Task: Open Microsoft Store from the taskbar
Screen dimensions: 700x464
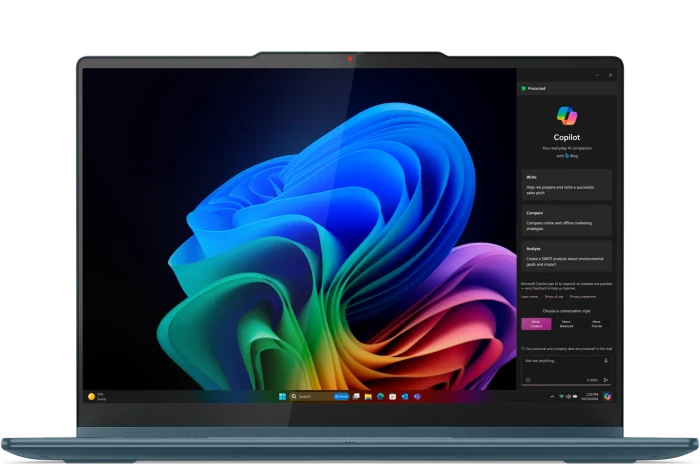Action: click(392, 397)
